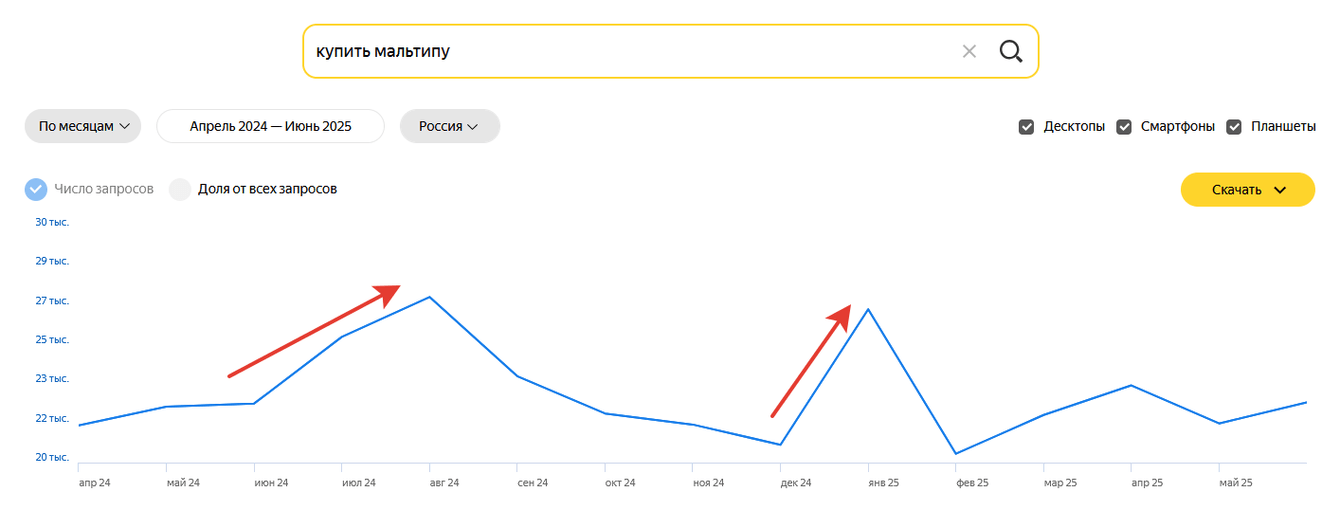Click the 'апр 24' axis label
This screenshot has width=1340, height=510.
tap(95, 483)
